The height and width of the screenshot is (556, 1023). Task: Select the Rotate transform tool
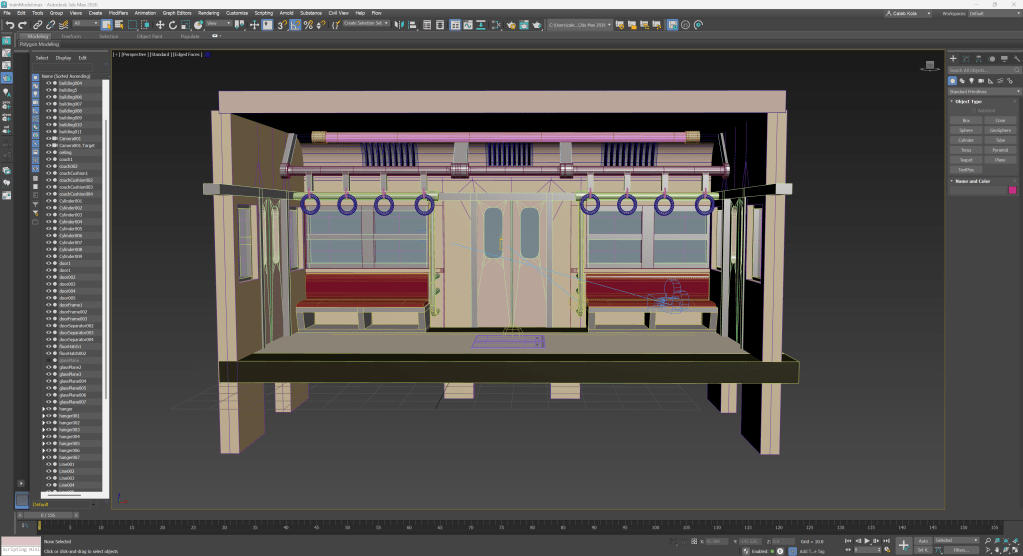(172, 24)
